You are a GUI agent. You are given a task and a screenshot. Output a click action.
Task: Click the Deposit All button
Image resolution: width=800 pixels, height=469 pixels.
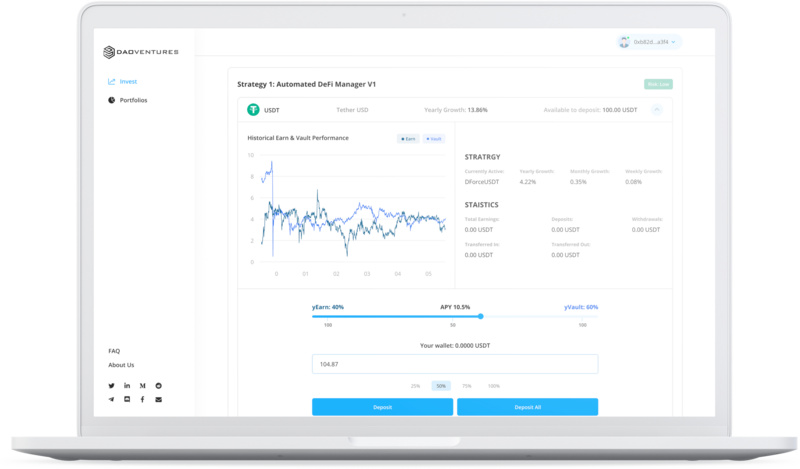527,407
